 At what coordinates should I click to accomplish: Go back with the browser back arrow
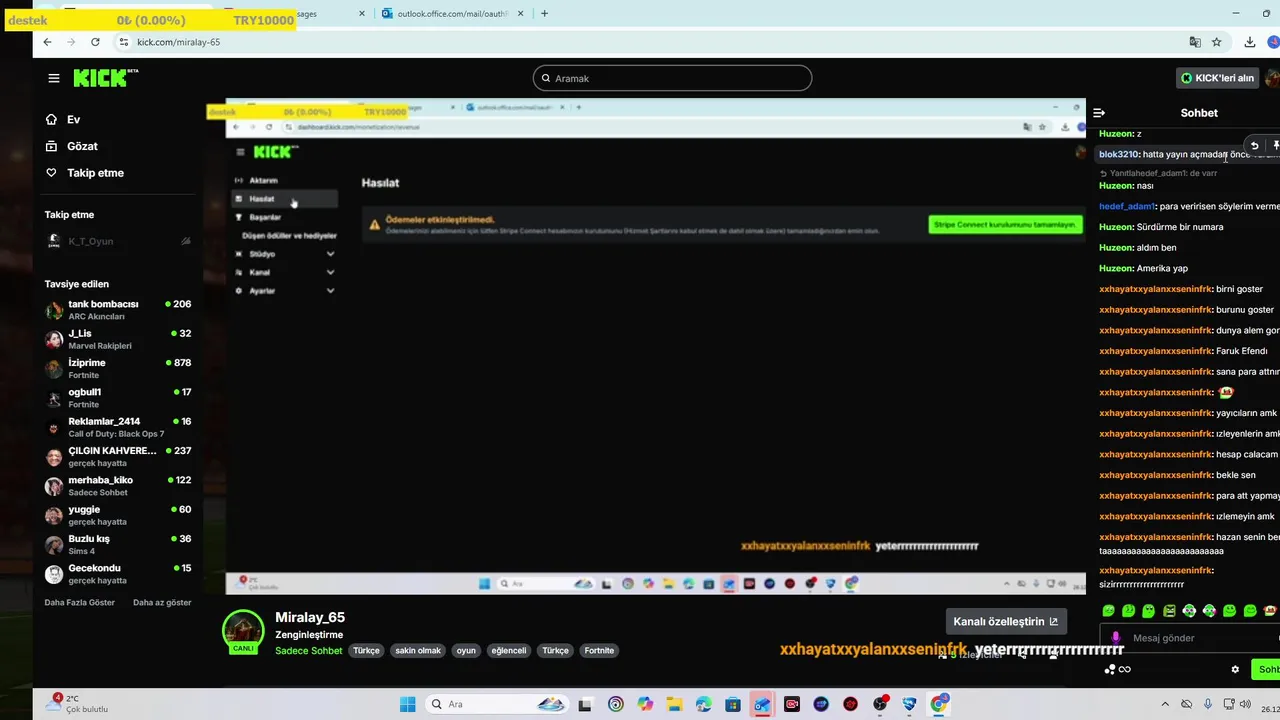tap(47, 42)
